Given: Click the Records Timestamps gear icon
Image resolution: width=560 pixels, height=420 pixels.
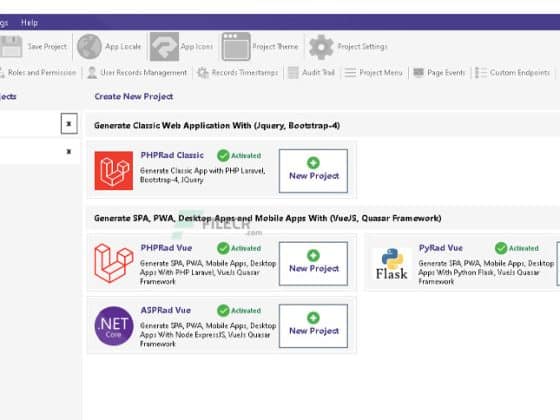Looking at the screenshot, I should pos(203,73).
